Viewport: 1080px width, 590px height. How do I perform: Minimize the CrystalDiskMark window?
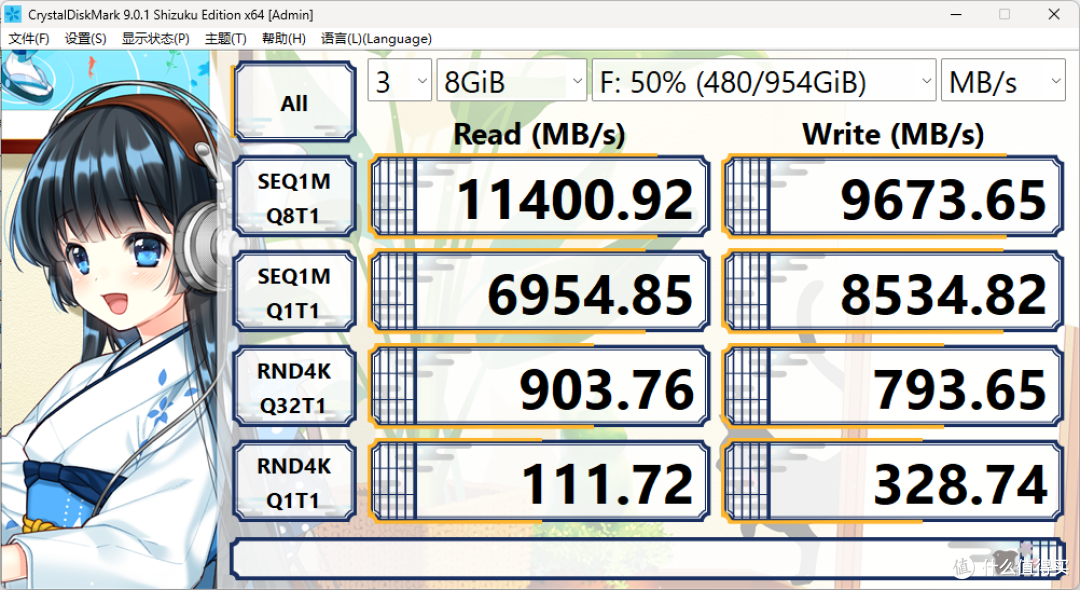956,14
